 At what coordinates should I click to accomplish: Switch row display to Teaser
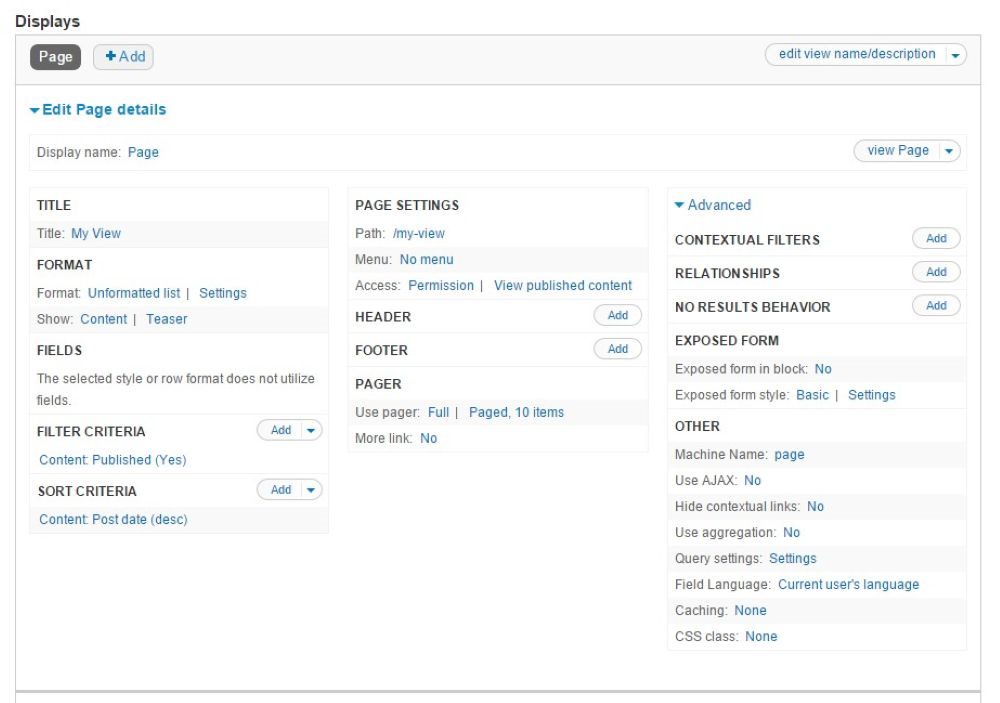(166, 319)
